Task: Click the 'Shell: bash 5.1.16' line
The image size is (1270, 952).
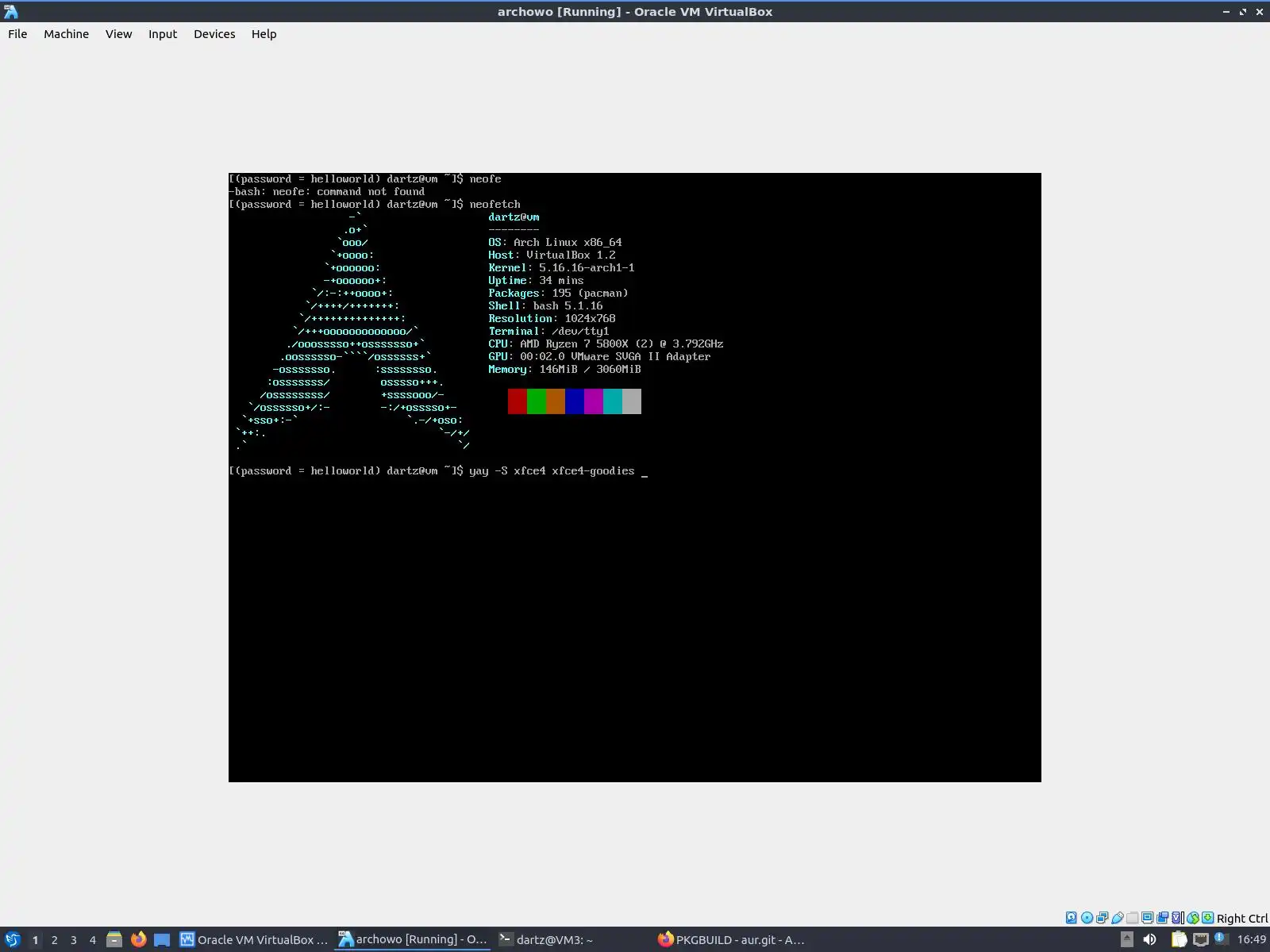Action: pyautogui.click(x=545, y=306)
